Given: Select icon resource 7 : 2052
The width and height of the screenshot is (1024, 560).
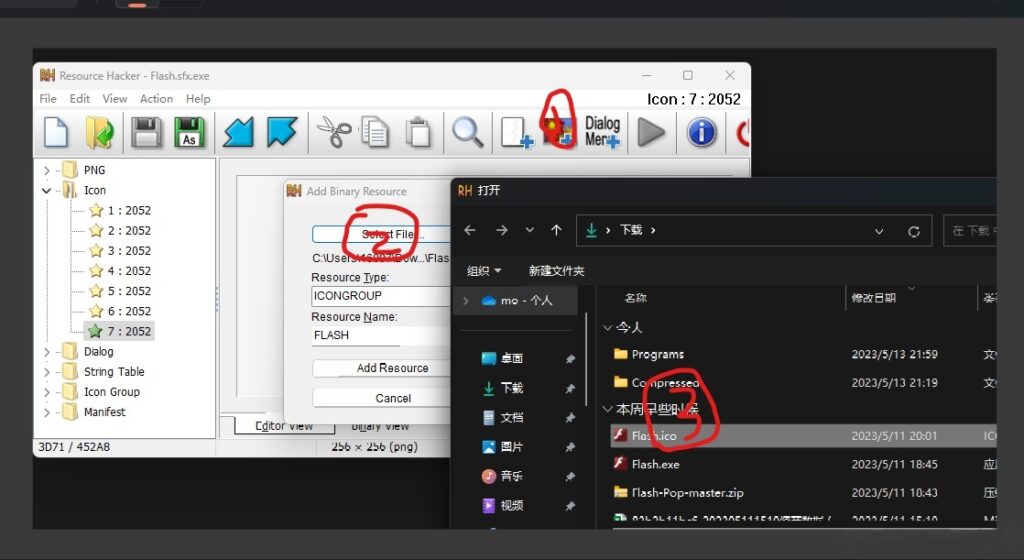Looking at the screenshot, I should (x=120, y=332).
